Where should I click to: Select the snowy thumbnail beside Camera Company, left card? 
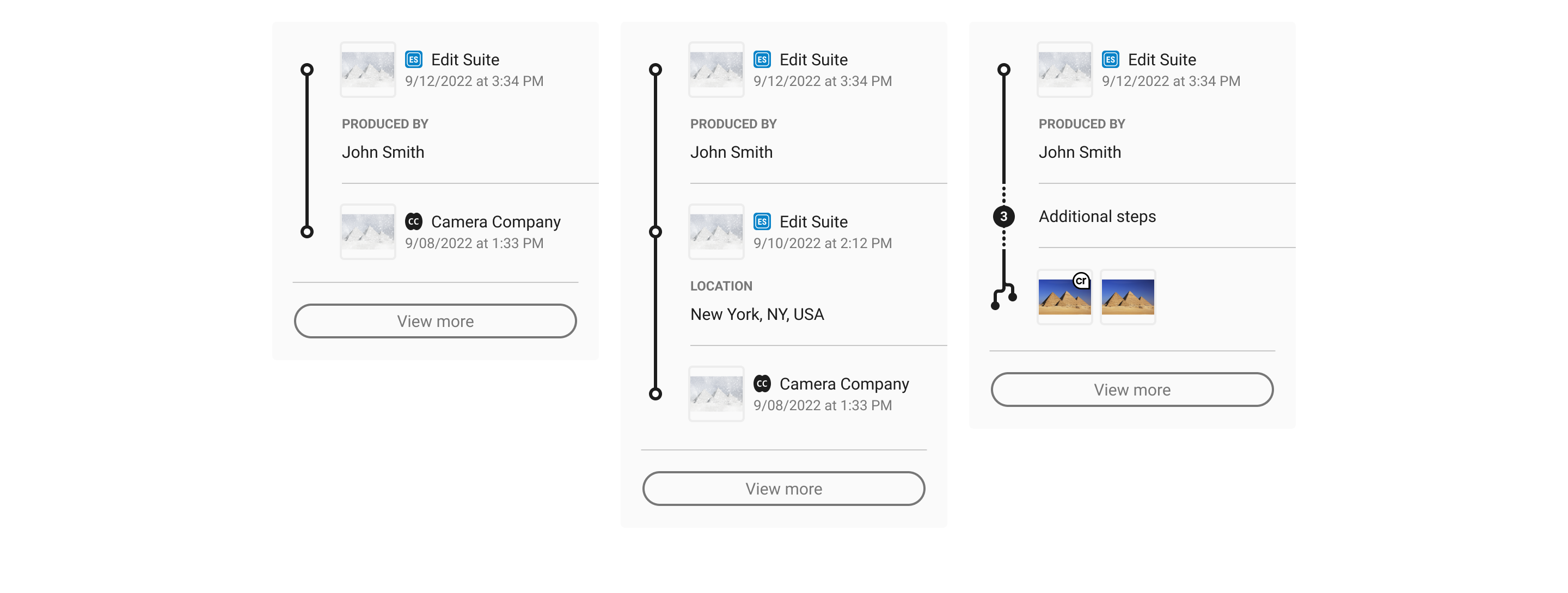click(x=367, y=232)
